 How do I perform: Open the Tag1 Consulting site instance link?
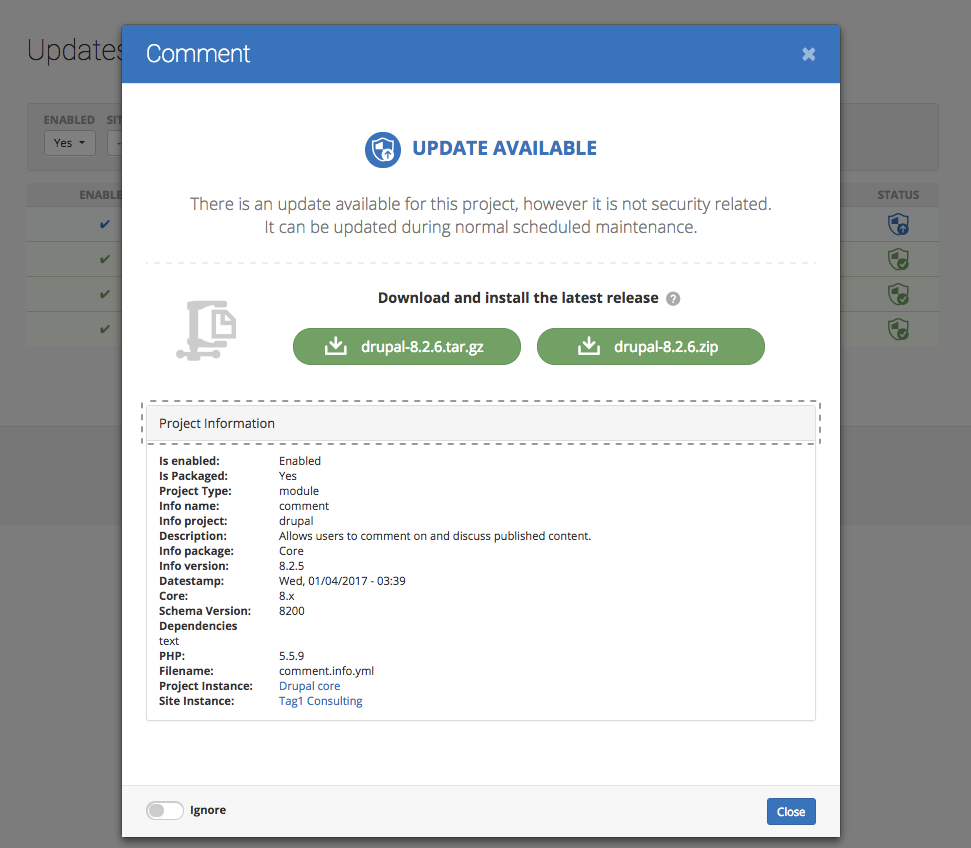click(x=320, y=701)
